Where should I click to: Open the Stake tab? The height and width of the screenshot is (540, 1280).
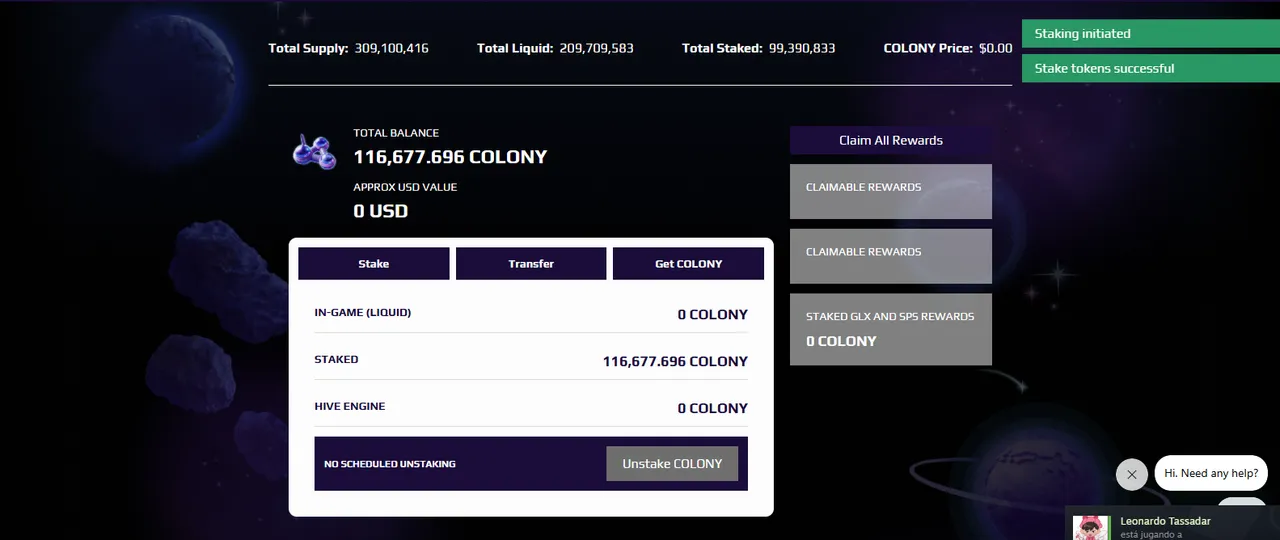374,264
